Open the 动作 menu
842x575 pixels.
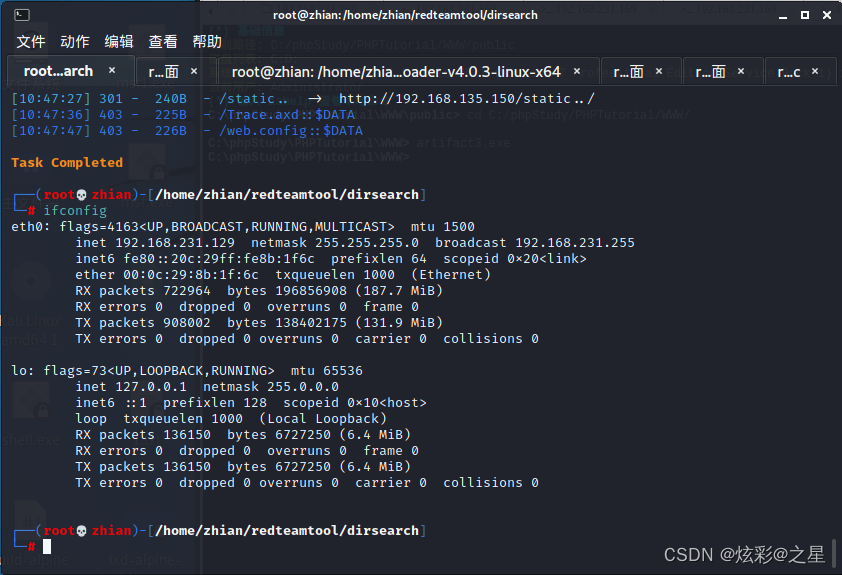pos(75,41)
